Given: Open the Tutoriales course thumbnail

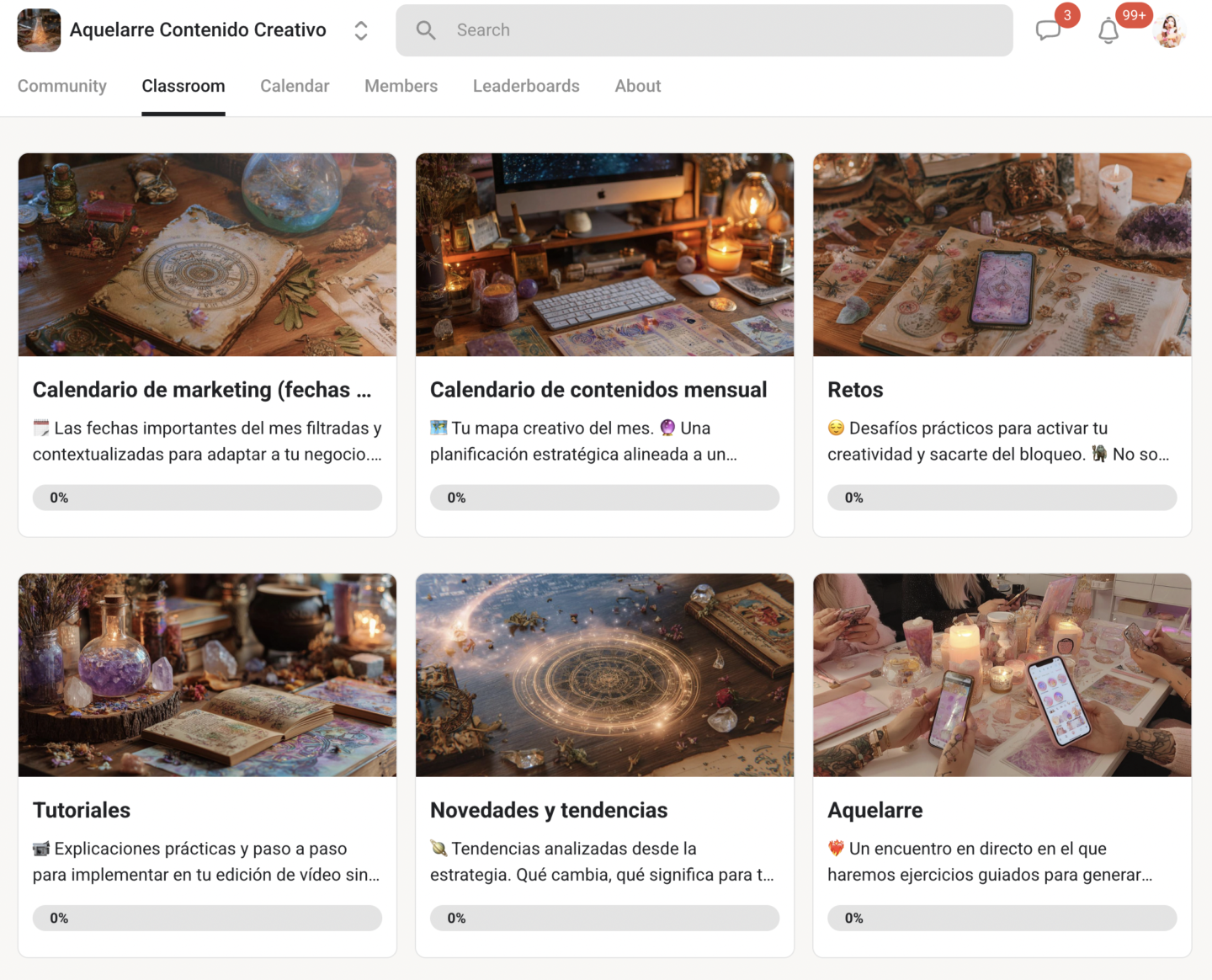Looking at the screenshot, I should [207, 675].
